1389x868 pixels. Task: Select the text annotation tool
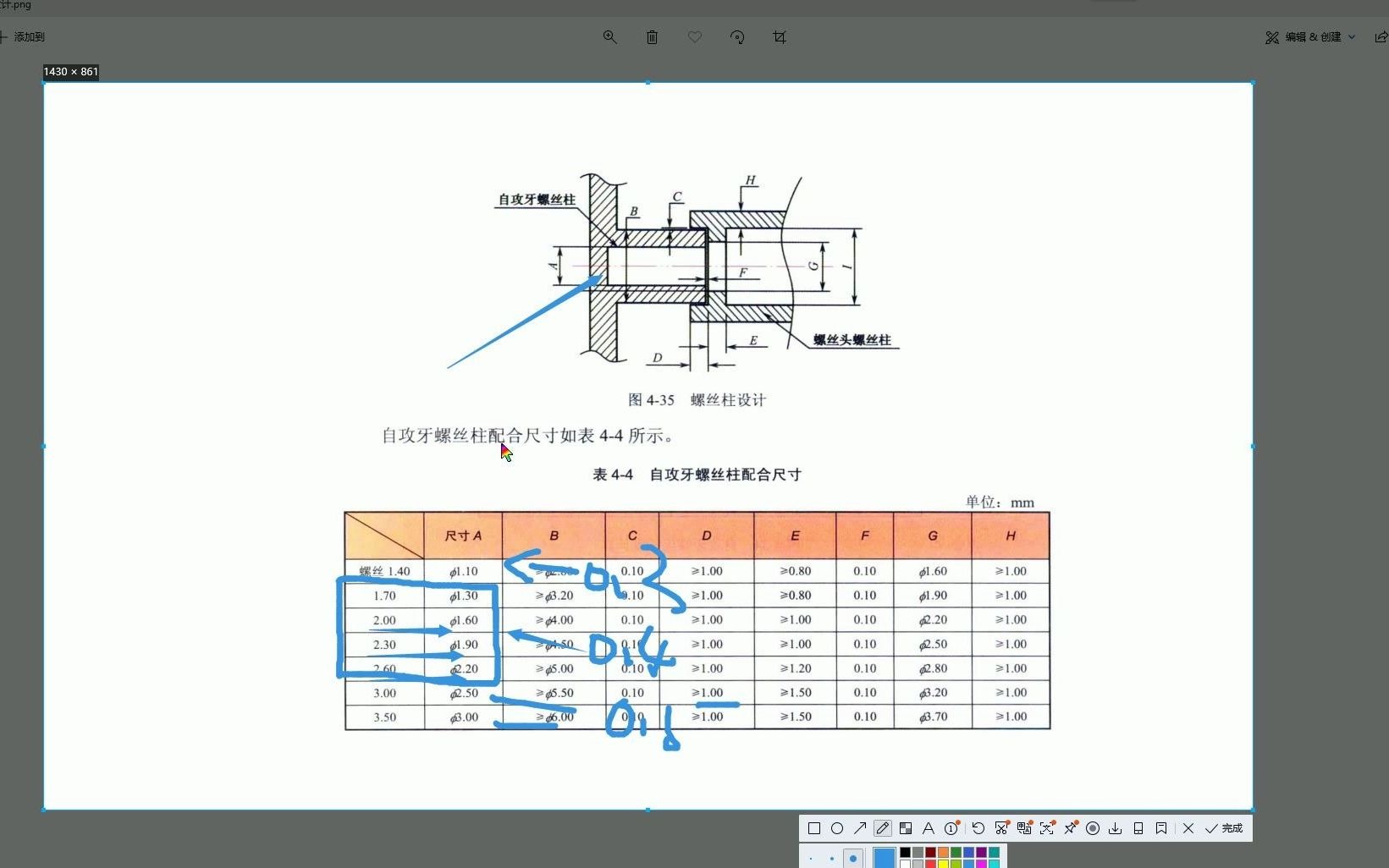[x=929, y=828]
